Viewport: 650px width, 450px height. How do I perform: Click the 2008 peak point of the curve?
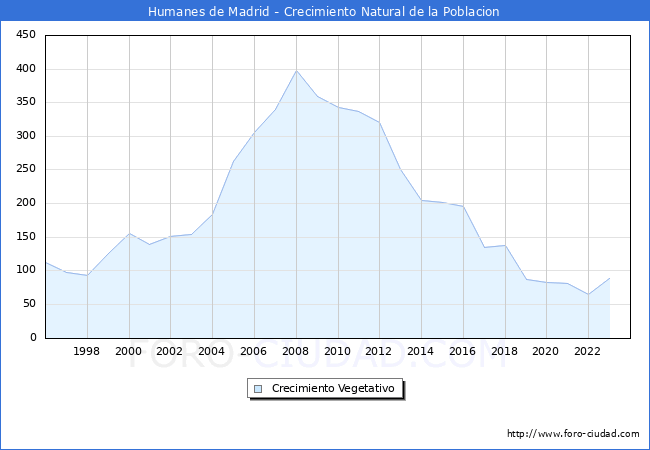click(296, 71)
